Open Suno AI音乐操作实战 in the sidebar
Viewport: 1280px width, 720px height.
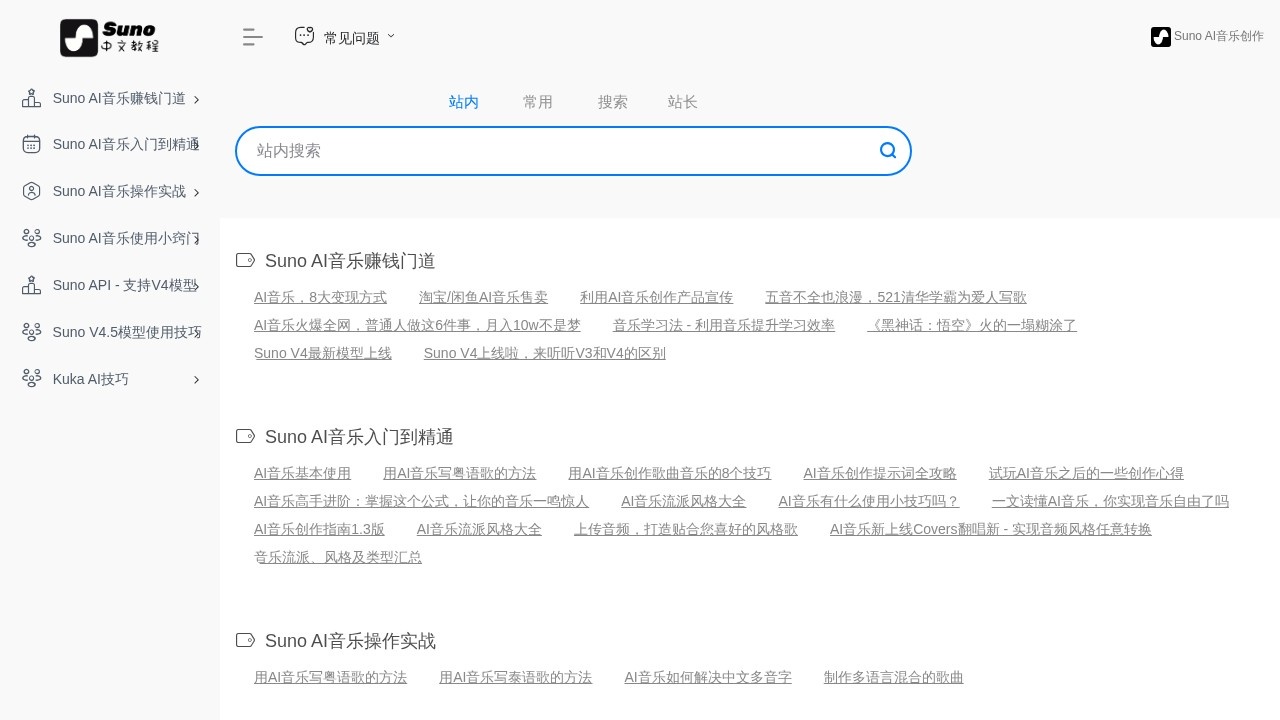tap(119, 191)
